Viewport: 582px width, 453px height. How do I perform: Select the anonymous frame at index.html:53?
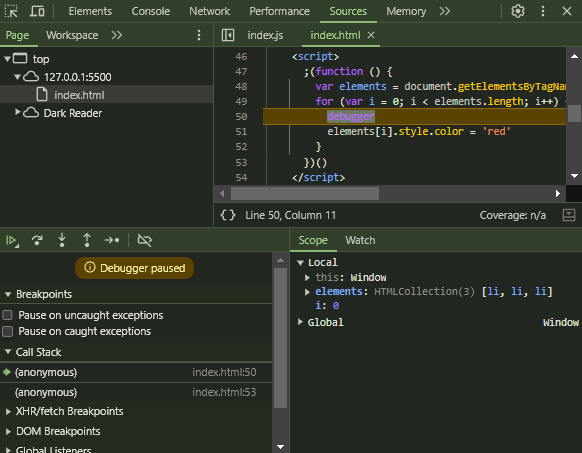click(x=136, y=392)
